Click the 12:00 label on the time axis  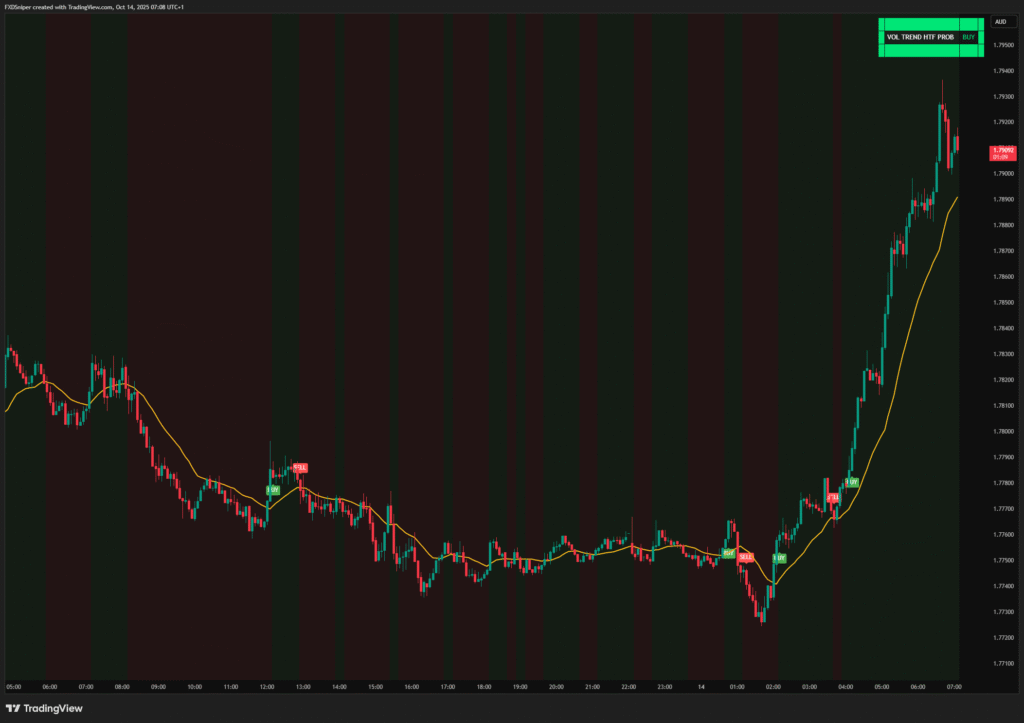click(x=267, y=688)
